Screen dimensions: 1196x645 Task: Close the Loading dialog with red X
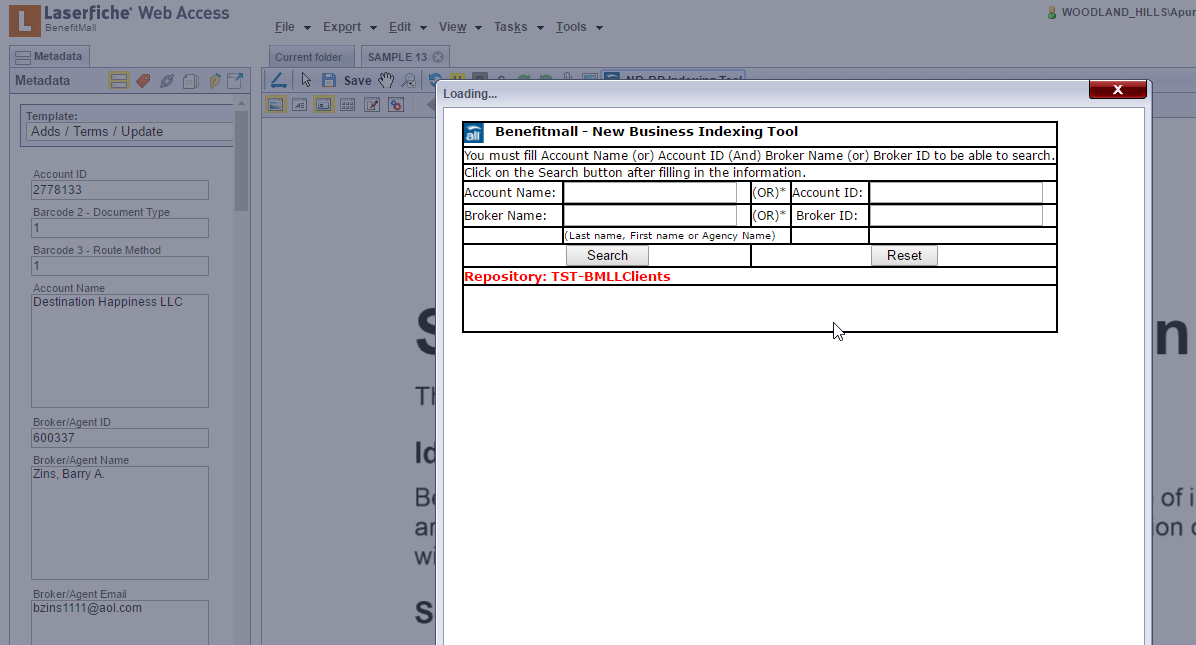[1117, 90]
